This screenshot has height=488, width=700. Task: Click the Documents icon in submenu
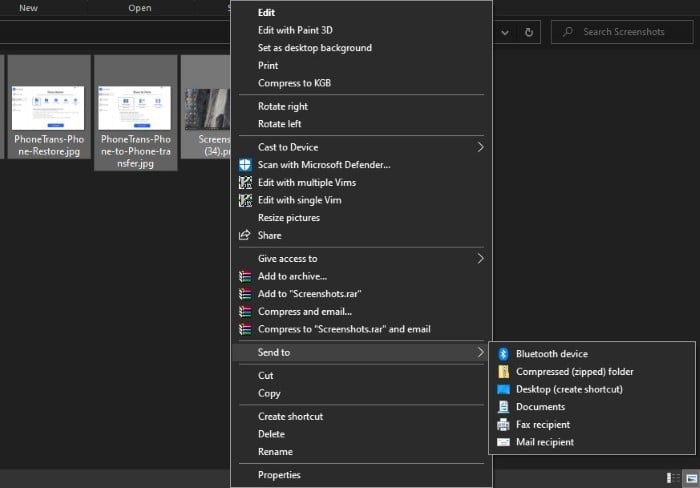pos(503,407)
